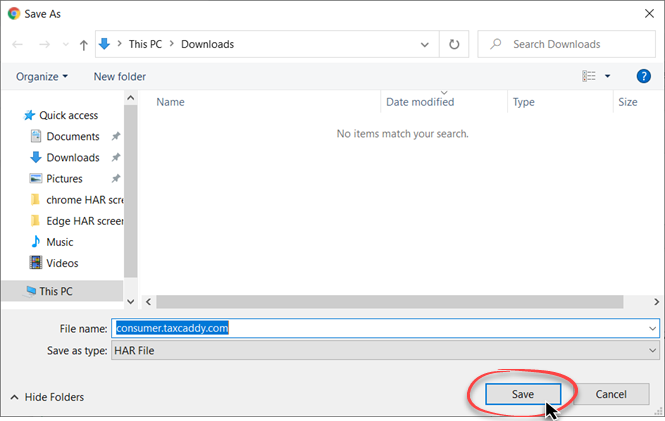
Task: Click the Back navigation arrow
Action: [17, 44]
